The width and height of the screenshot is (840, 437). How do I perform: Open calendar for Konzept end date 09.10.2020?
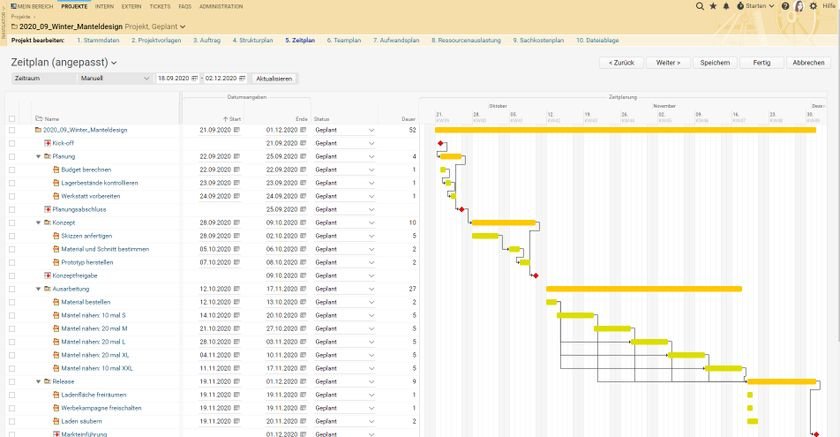303,223
